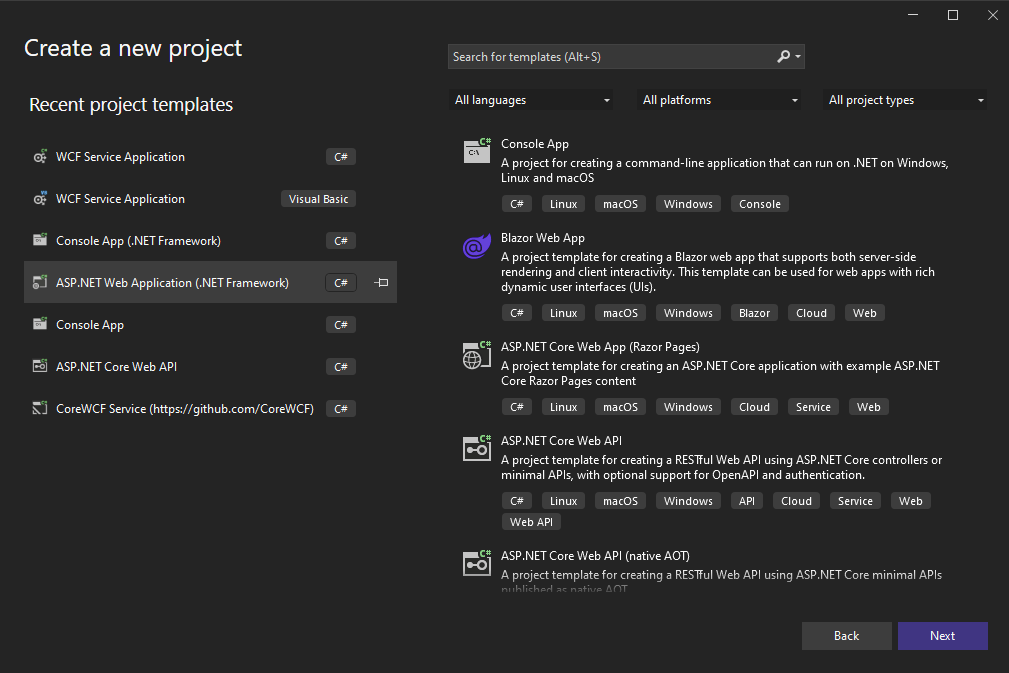
Task: Click the ASP.NET Core Web App Razor Pages icon
Action: [477, 355]
